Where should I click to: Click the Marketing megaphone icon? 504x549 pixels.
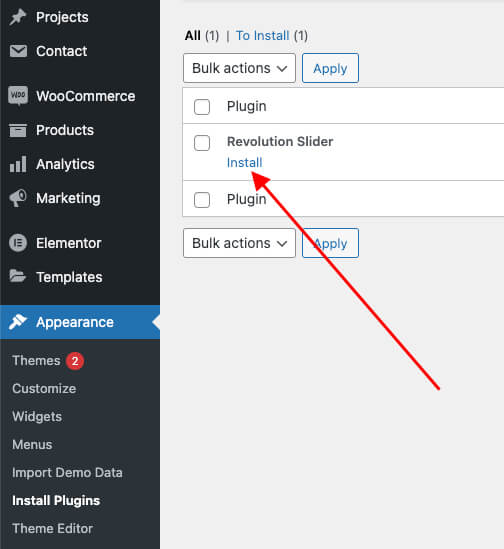(18, 198)
